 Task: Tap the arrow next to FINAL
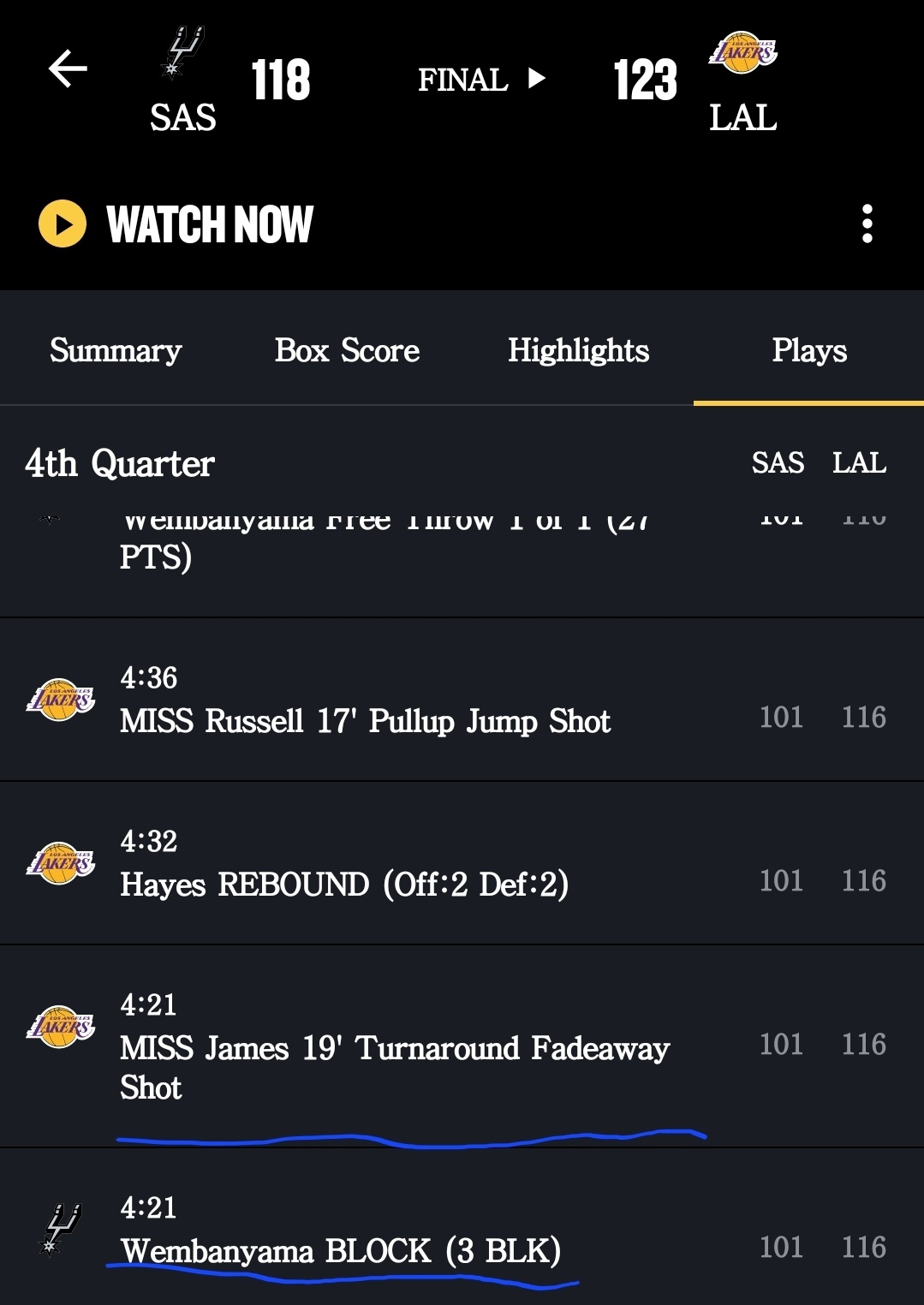pos(537,79)
